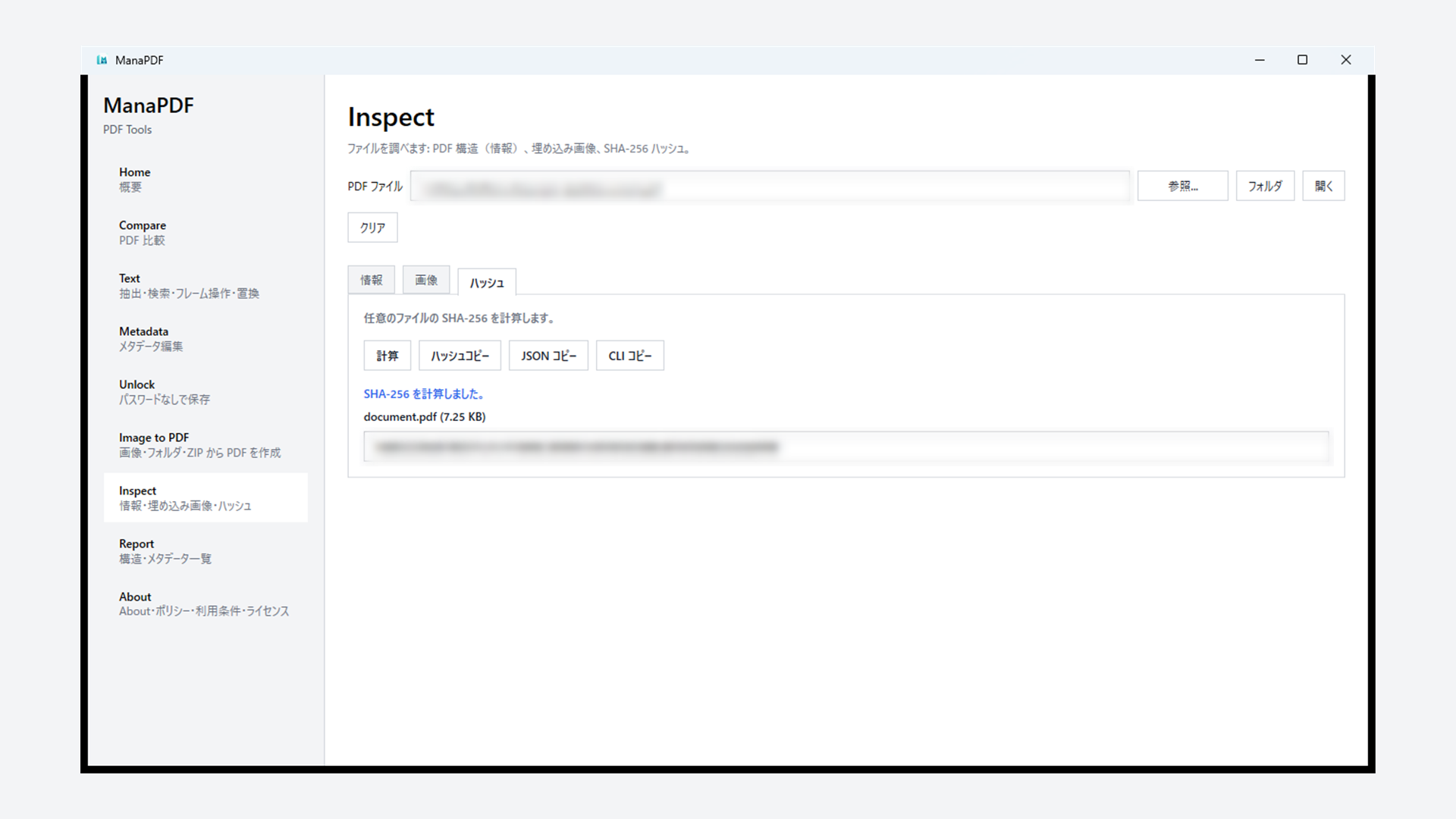Viewport: 1456px width, 819px height.
Task: Click the クリア button
Action: 372,227
